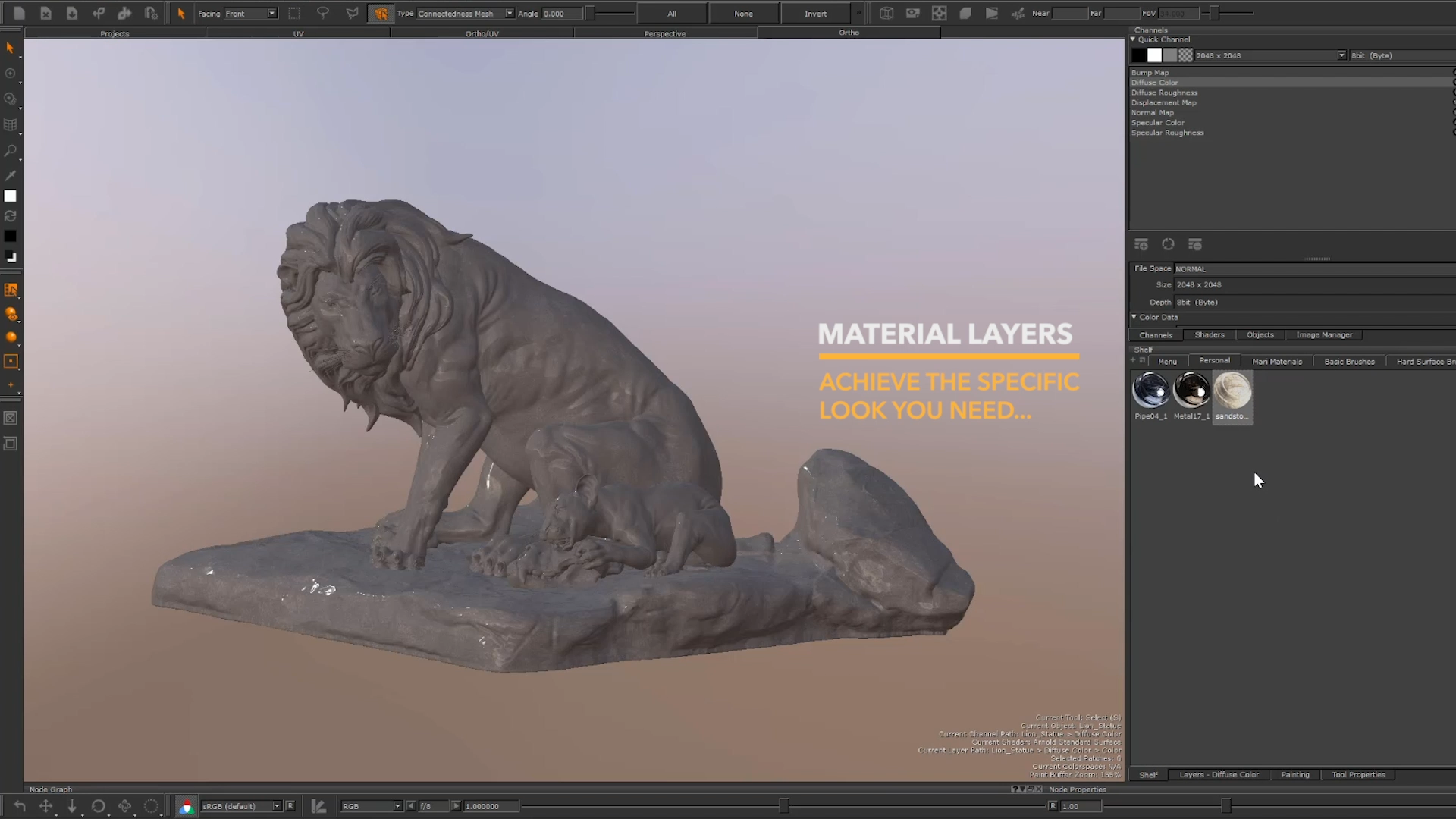Select the lasso selection mode icon

tap(323, 13)
